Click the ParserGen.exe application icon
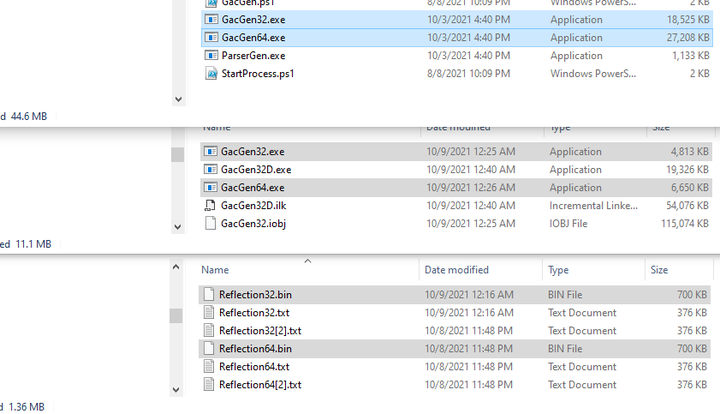 211,55
